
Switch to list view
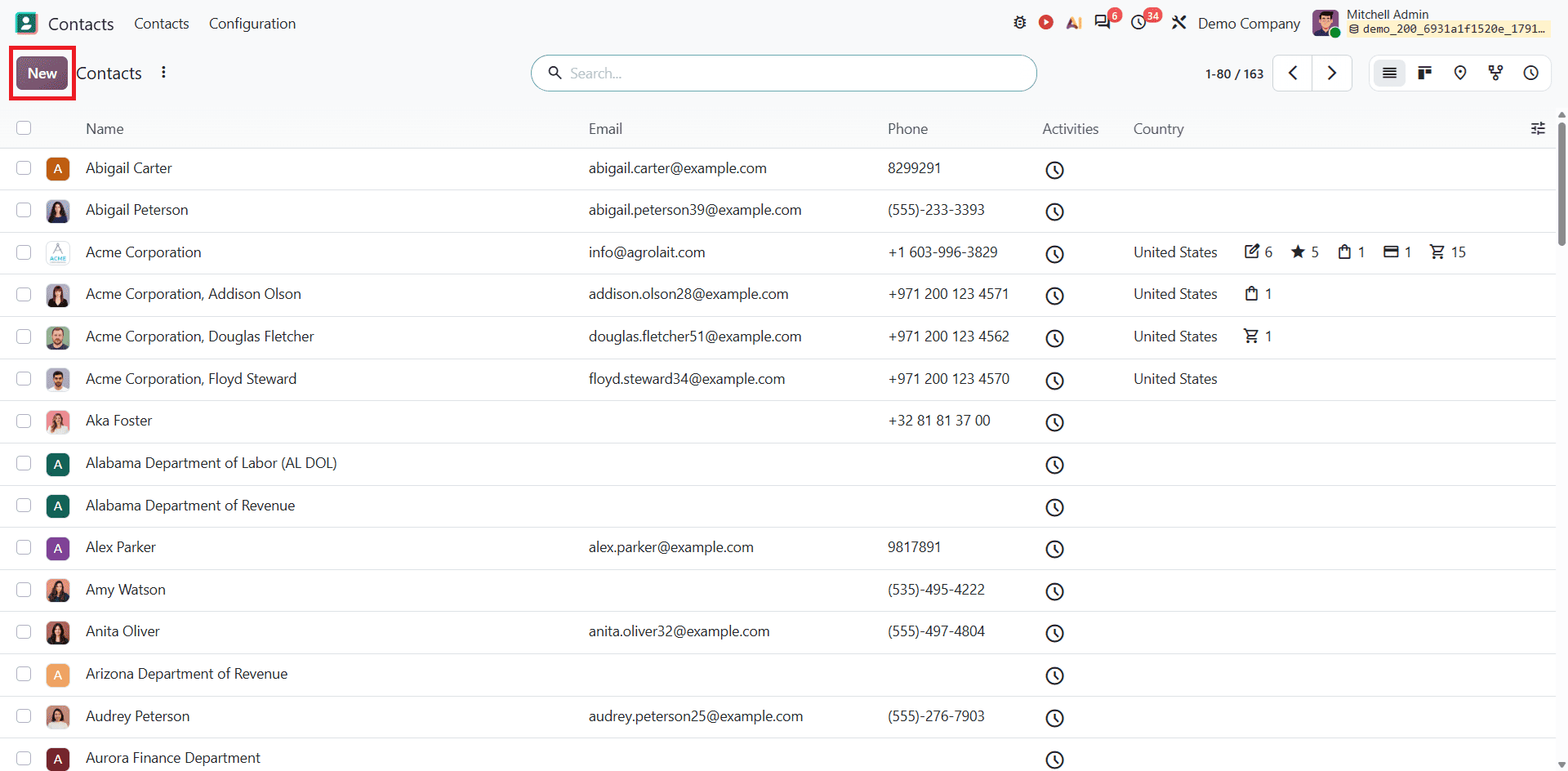(x=1389, y=74)
